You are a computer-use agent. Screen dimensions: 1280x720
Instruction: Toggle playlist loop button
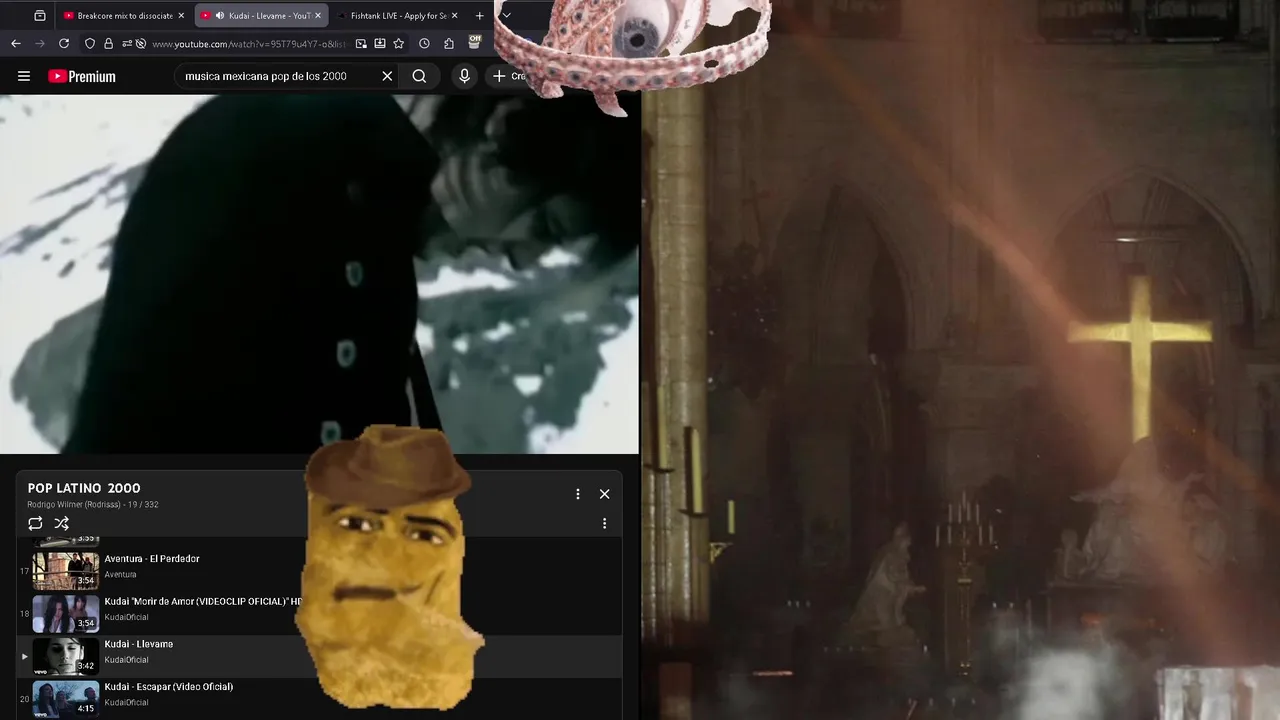point(36,523)
